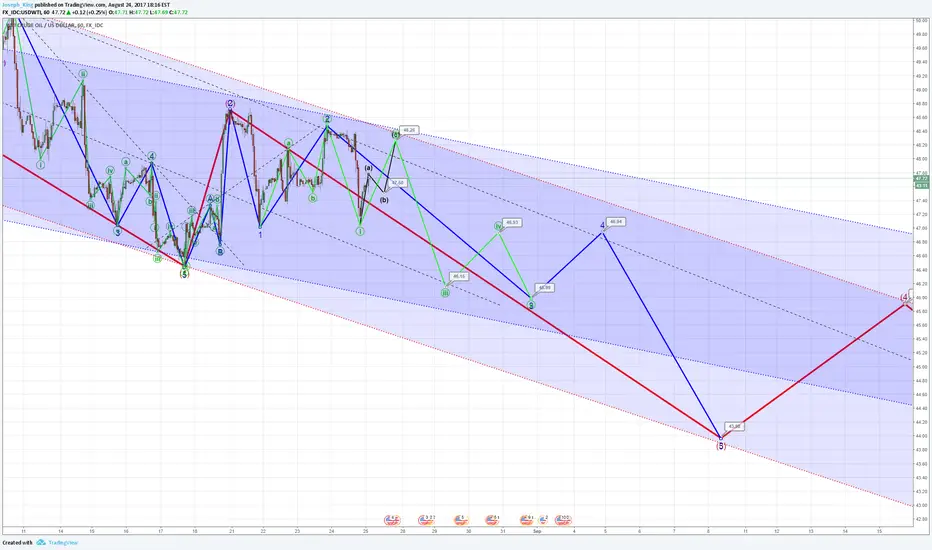Click the last economic event flag icon after Sep
This screenshot has width=932, height=550.
coord(563,520)
